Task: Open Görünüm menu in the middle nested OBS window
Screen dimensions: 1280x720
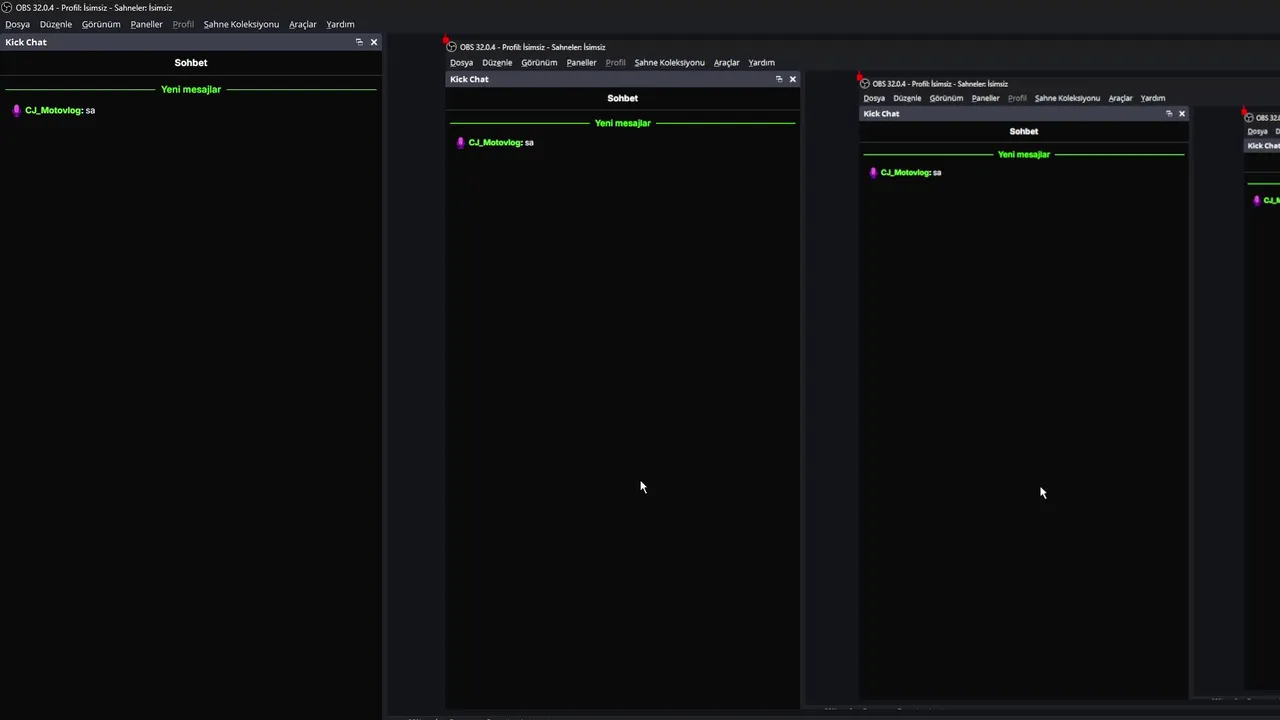Action: point(539,62)
